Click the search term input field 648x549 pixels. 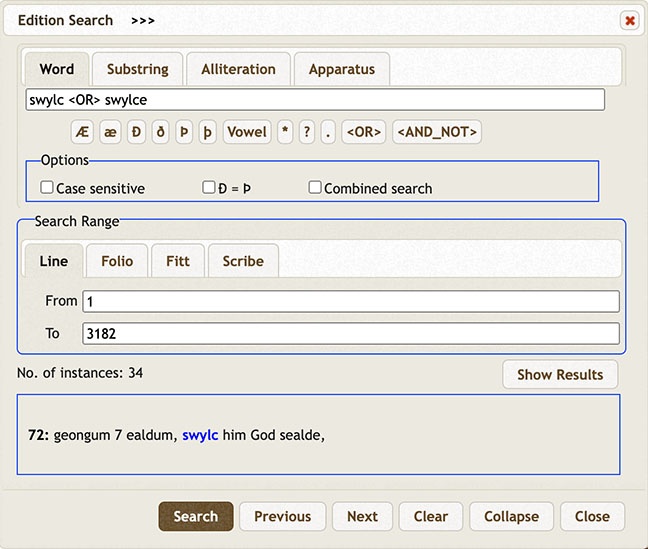[x=315, y=100]
